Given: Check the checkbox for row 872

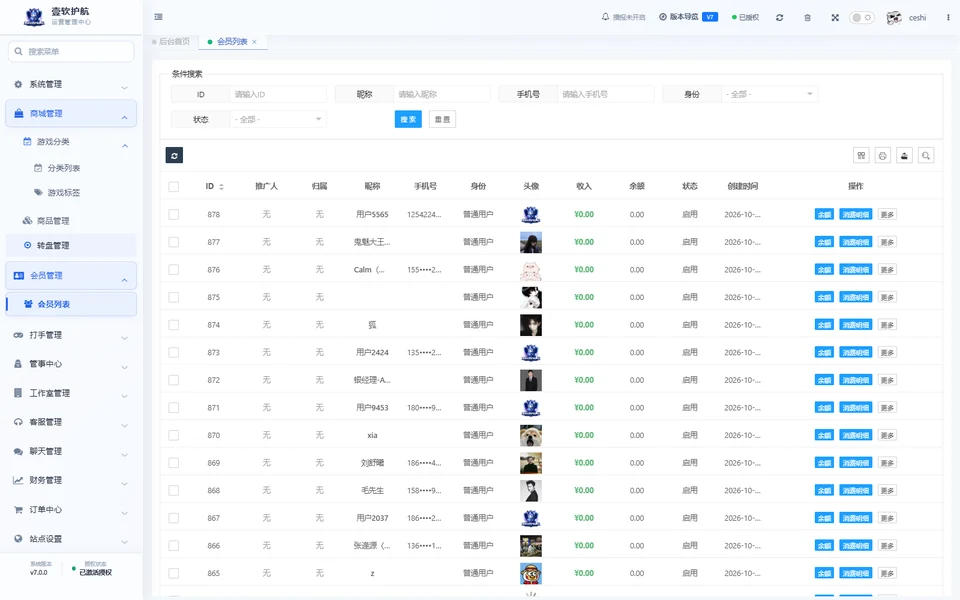Looking at the screenshot, I should pyautogui.click(x=174, y=380).
